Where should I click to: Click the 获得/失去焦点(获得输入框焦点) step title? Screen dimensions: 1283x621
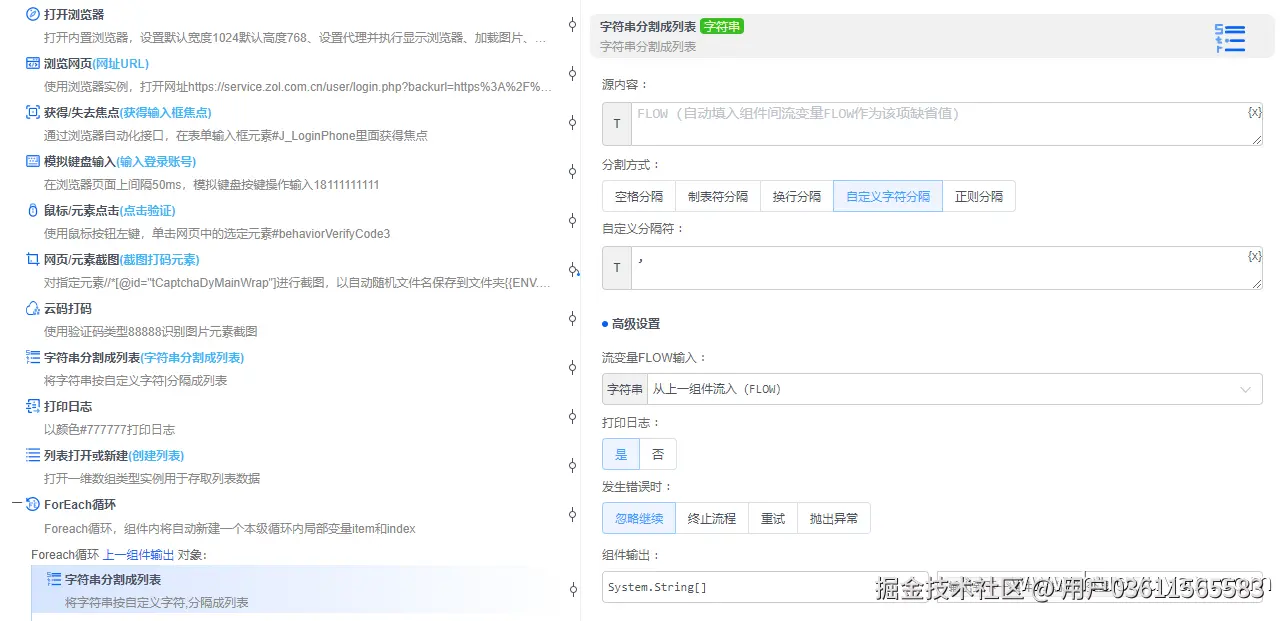(128, 112)
